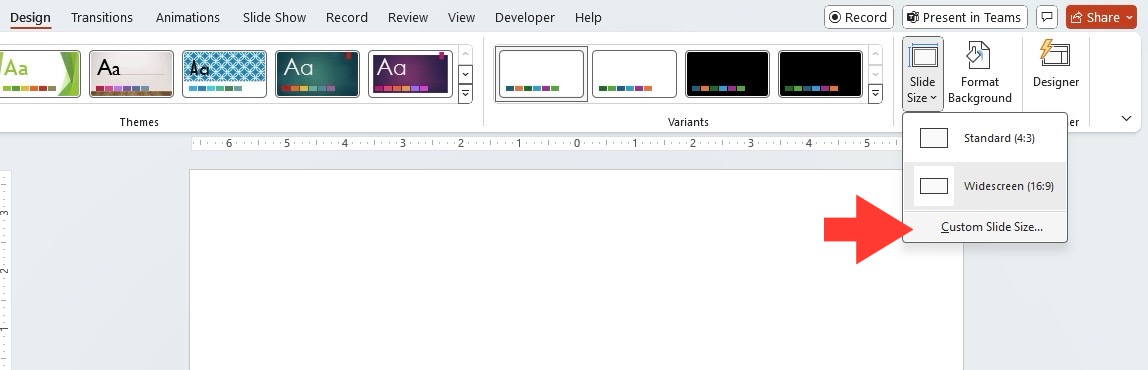The width and height of the screenshot is (1148, 370).
Task: Start recording with the Record button
Action: [859, 17]
